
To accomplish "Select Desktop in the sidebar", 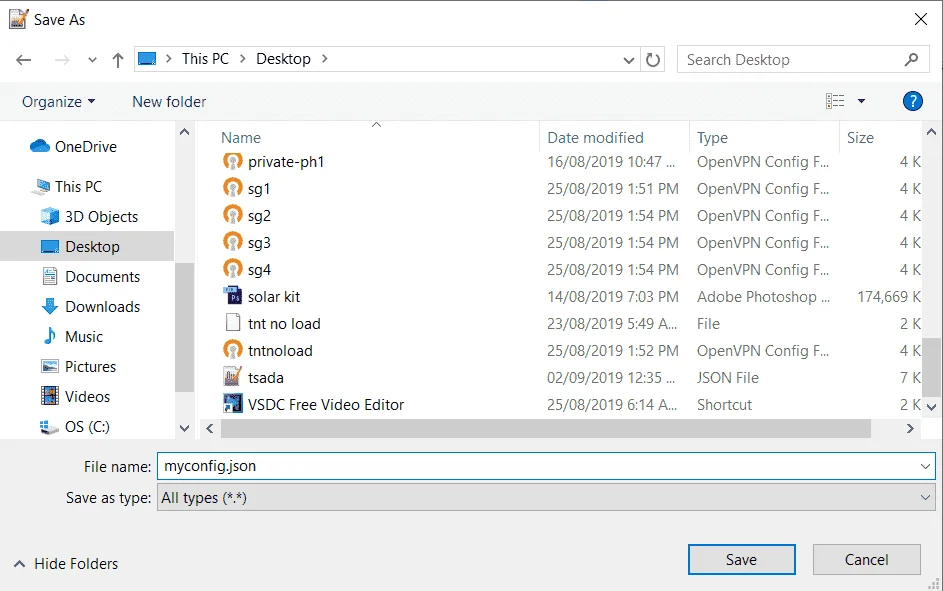I will (x=87, y=247).
